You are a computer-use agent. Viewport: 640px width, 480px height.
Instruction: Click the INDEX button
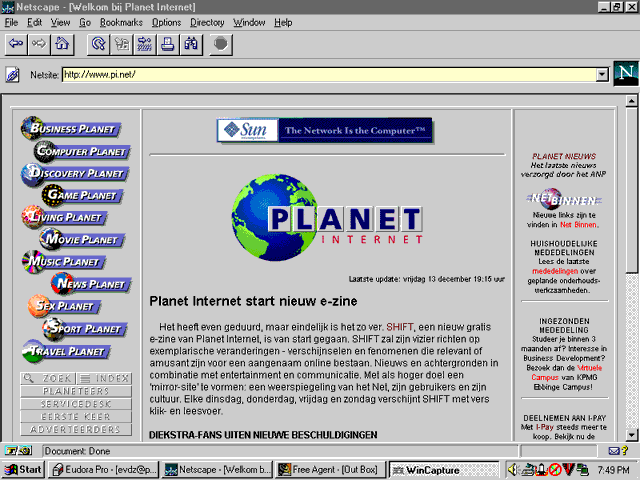click(x=104, y=378)
